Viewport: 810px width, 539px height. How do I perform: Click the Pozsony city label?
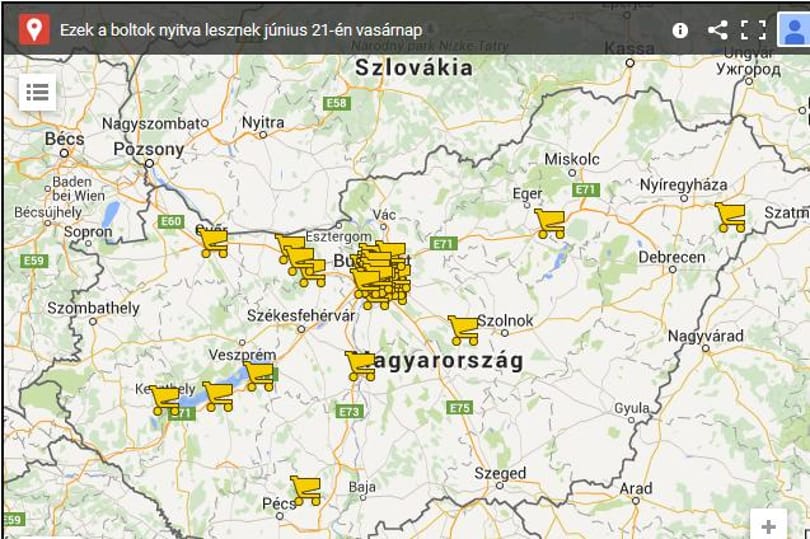[x=149, y=149]
